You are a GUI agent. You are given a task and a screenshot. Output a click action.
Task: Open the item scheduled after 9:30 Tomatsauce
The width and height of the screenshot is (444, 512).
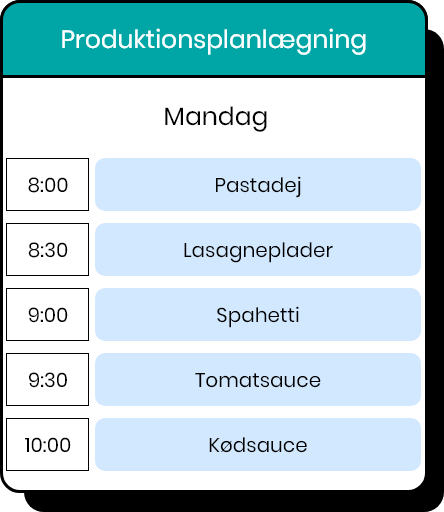point(258,444)
